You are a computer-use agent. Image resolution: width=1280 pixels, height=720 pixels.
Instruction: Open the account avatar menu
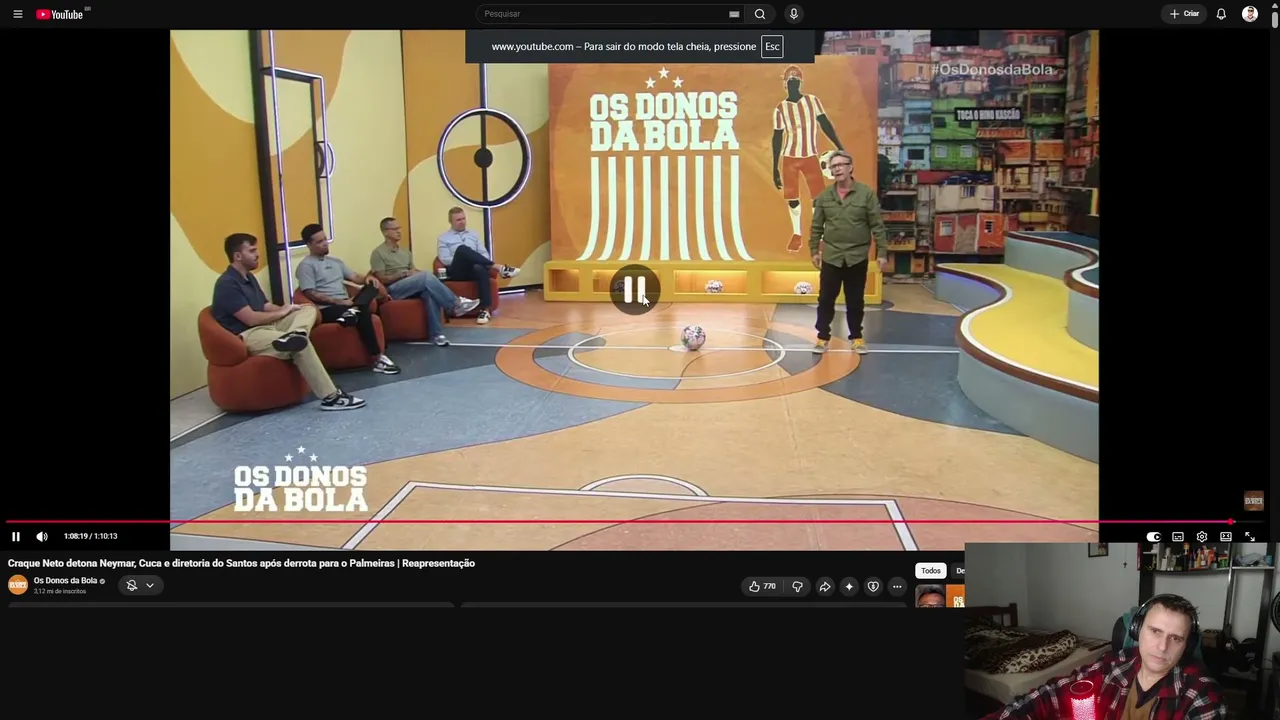(x=1250, y=14)
